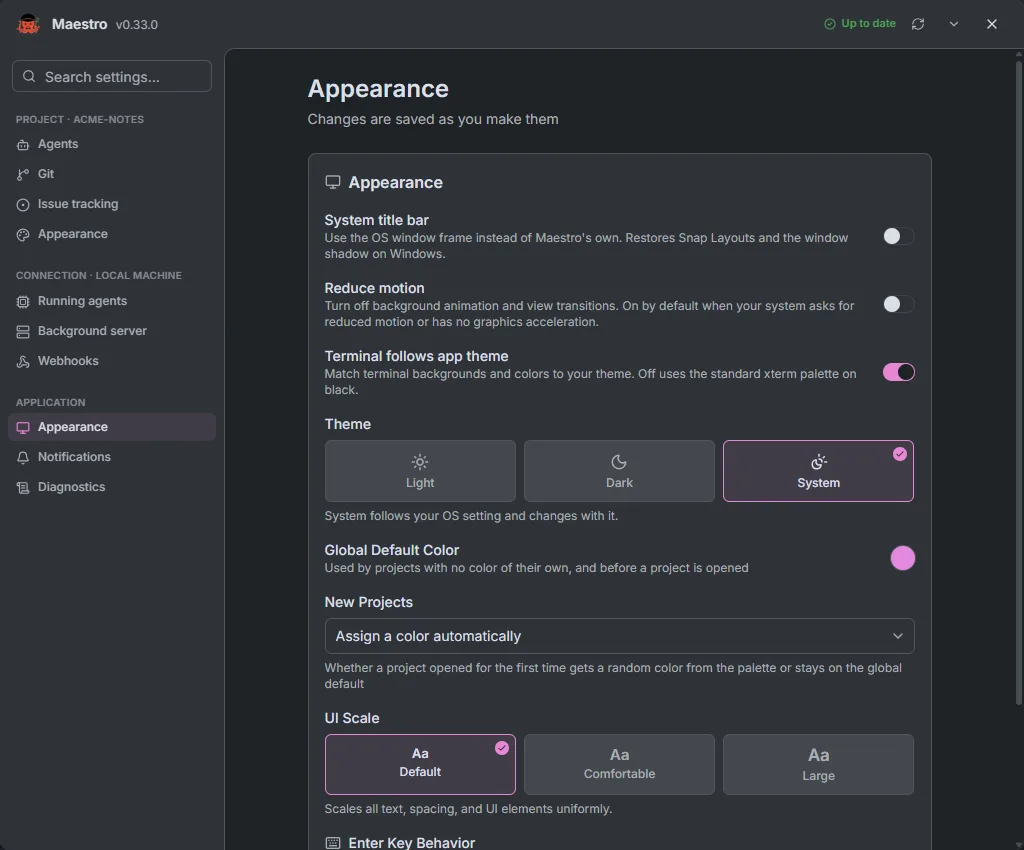Click the Enter Key Behavior heading
Image resolution: width=1024 pixels, height=850 pixels.
point(411,843)
